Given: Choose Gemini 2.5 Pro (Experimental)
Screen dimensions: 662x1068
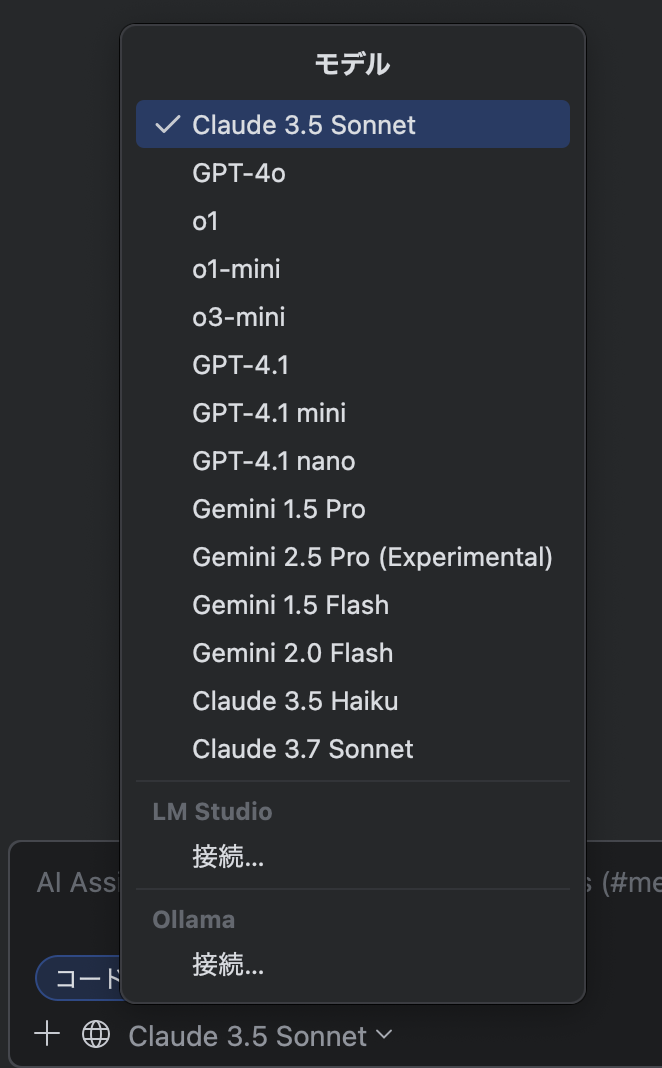Looking at the screenshot, I should 353,557.
